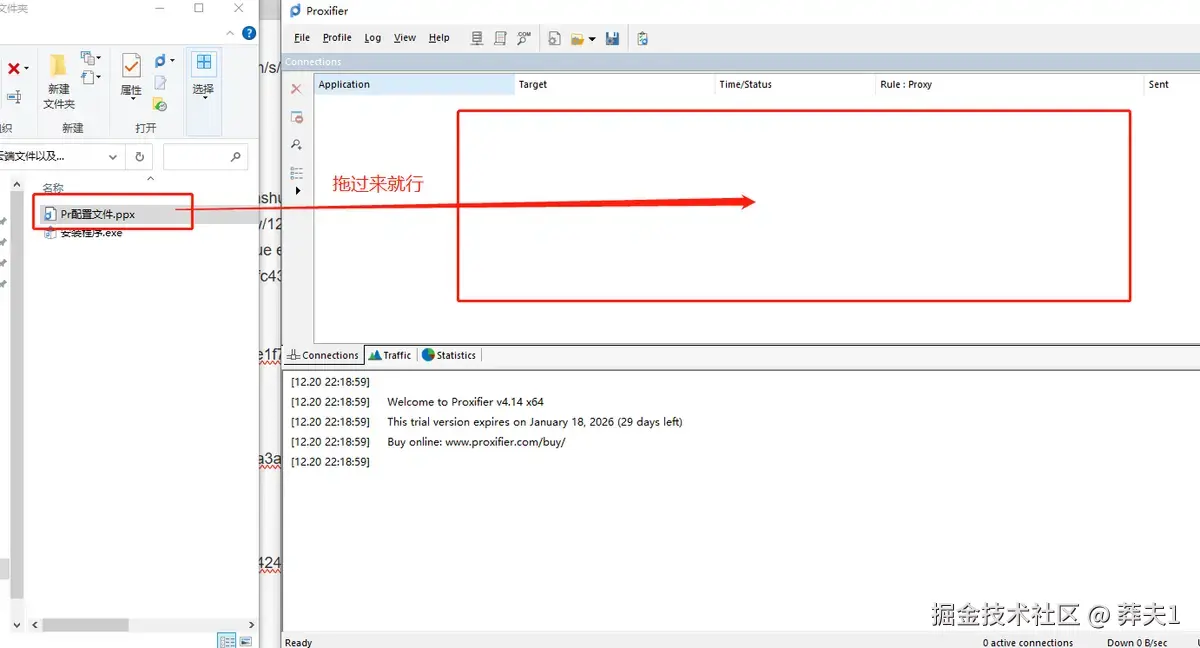This screenshot has width=1200, height=648.
Task: Click the blue help question icon in Explorer
Action: [x=249, y=33]
